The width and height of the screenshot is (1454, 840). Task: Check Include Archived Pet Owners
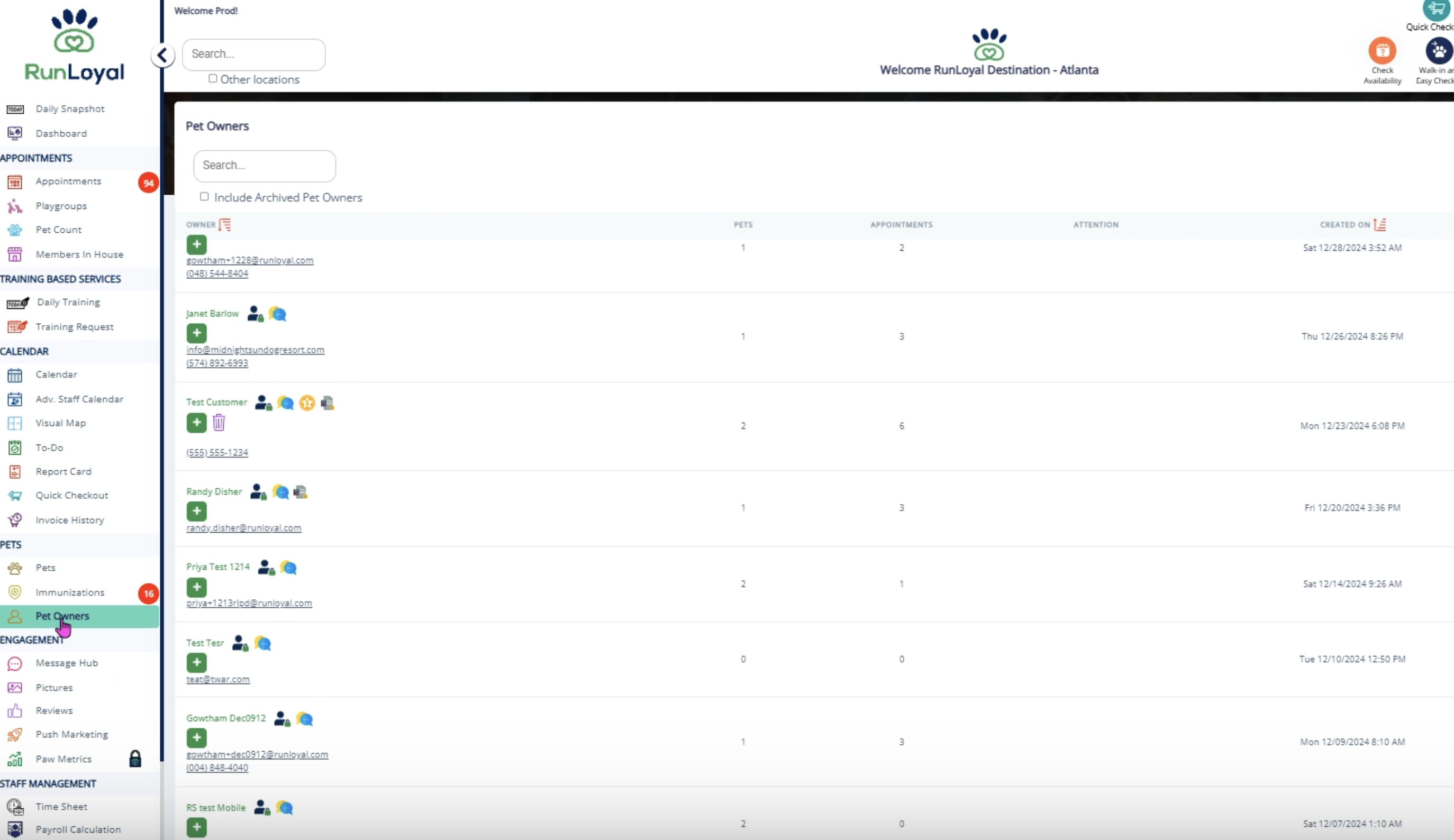(x=204, y=197)
